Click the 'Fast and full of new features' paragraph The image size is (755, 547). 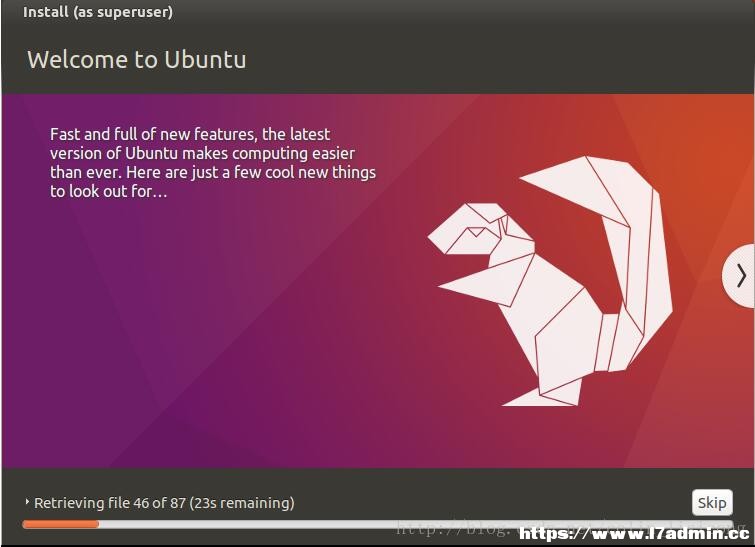click(213, 162)
